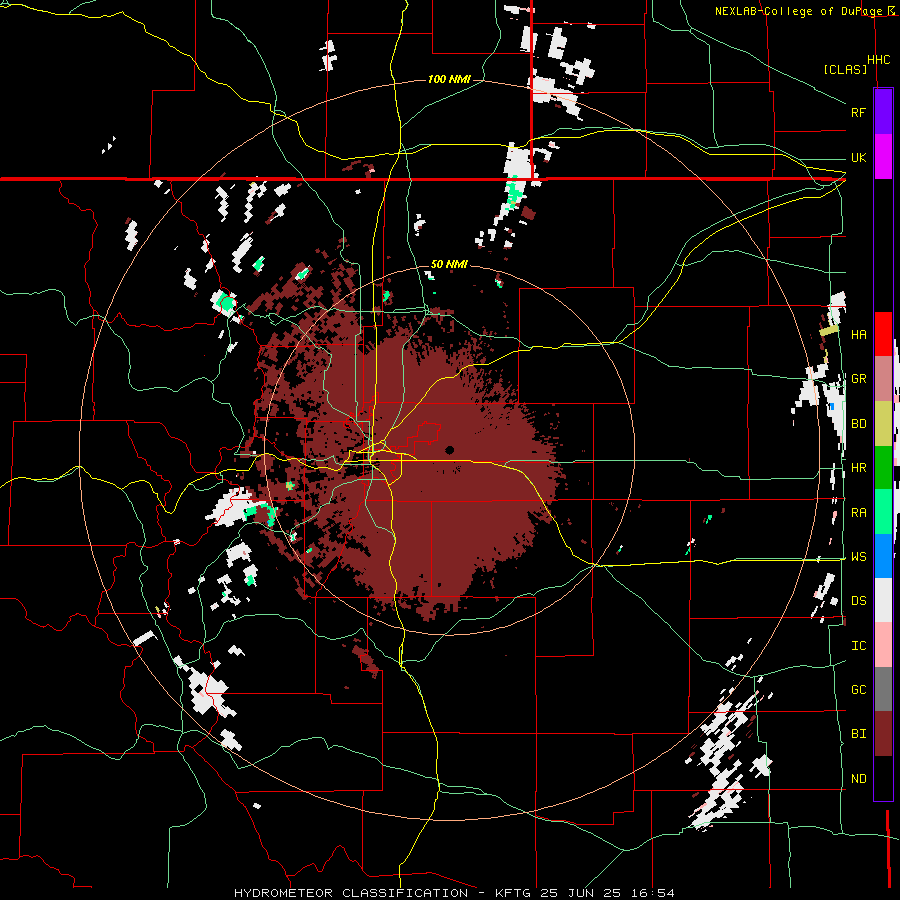Click the GC gray legend swatch

click(x=883, y=689)
